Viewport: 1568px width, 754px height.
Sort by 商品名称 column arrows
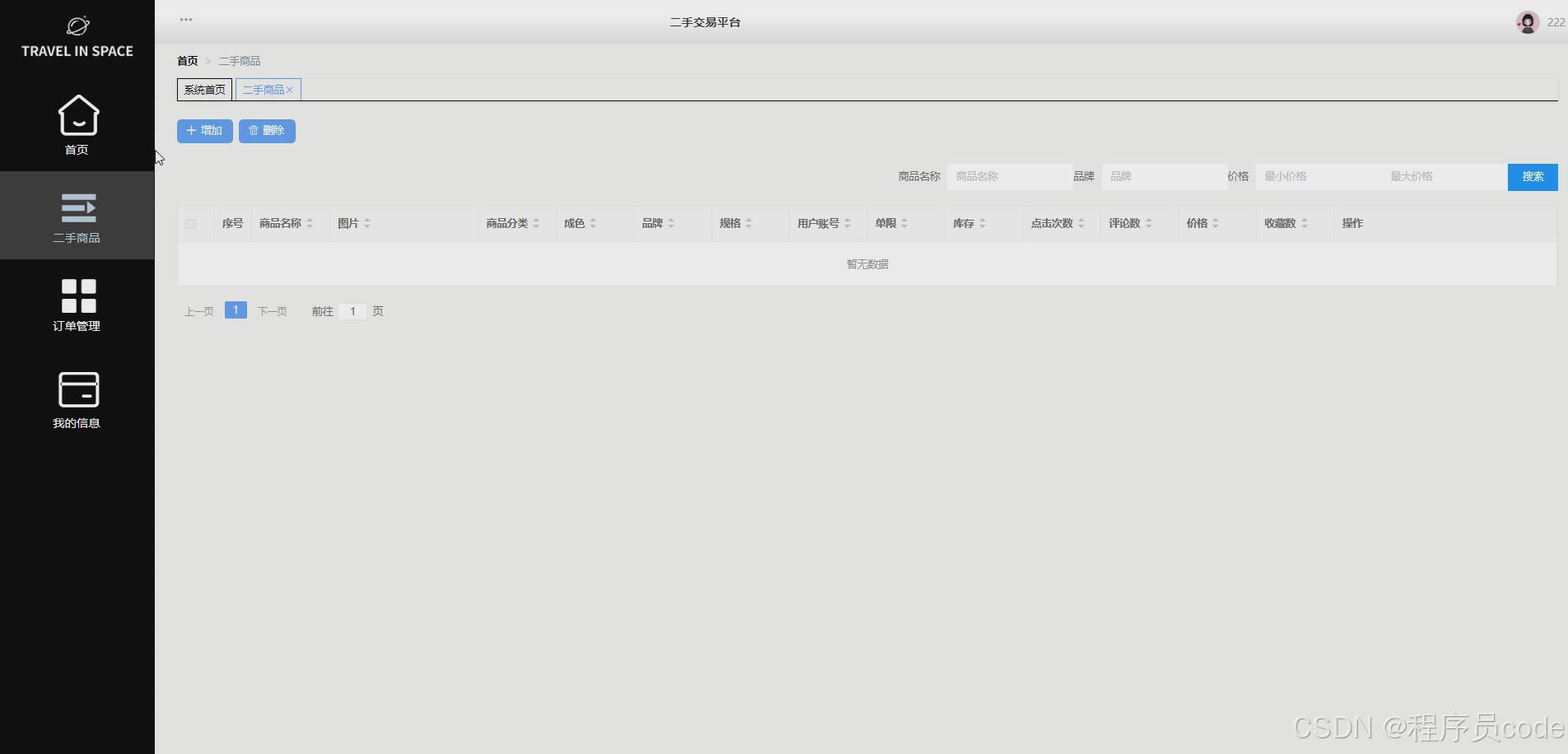310,223
